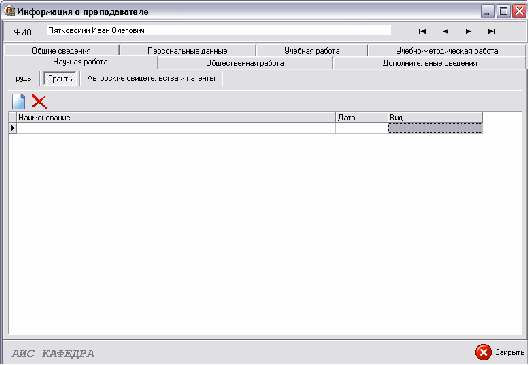Select the row indicator arrow in grid
The width and height of the screenshot is (529, 365).
point(12,128)
